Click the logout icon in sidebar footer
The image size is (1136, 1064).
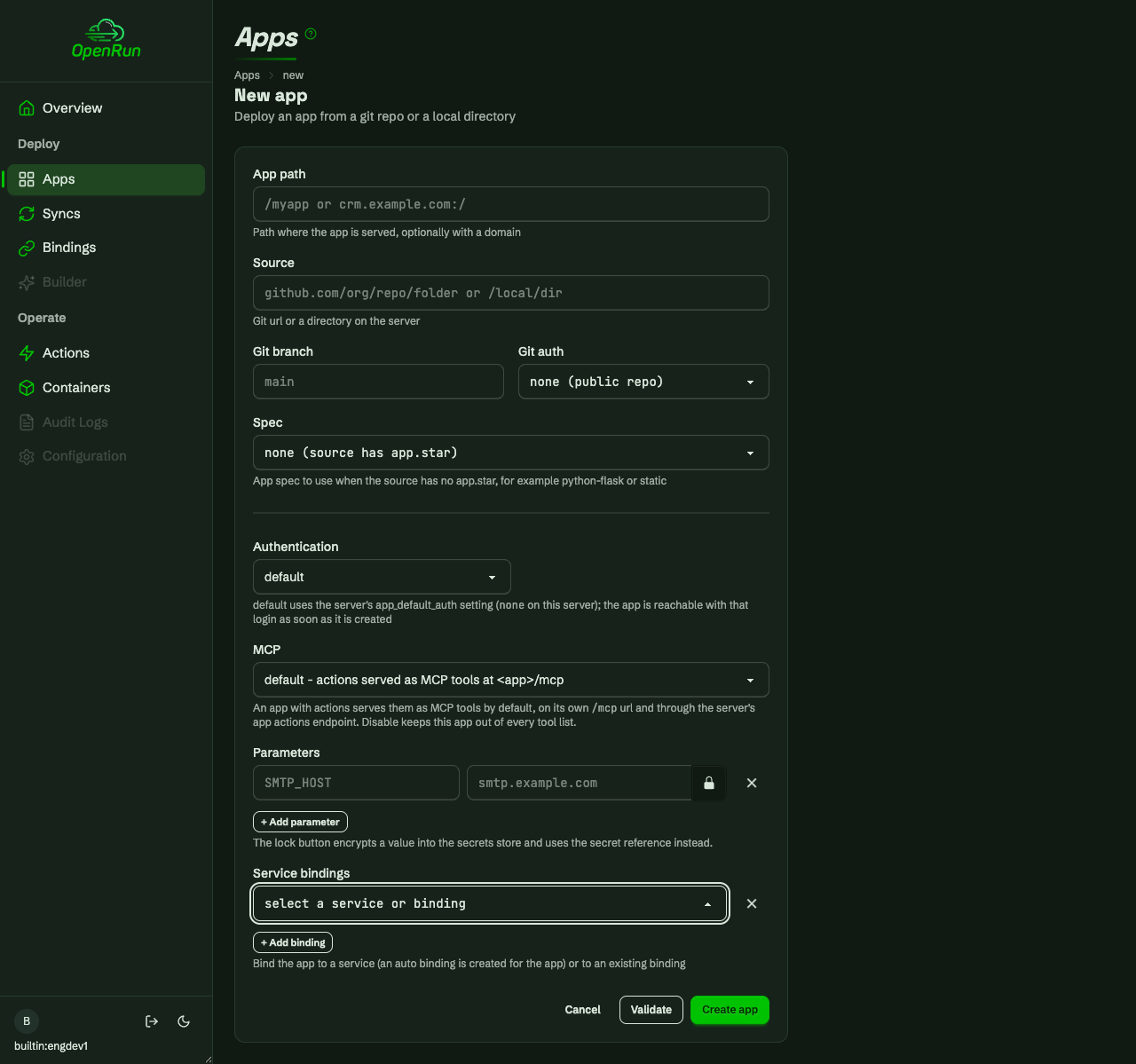[152, 1021]
